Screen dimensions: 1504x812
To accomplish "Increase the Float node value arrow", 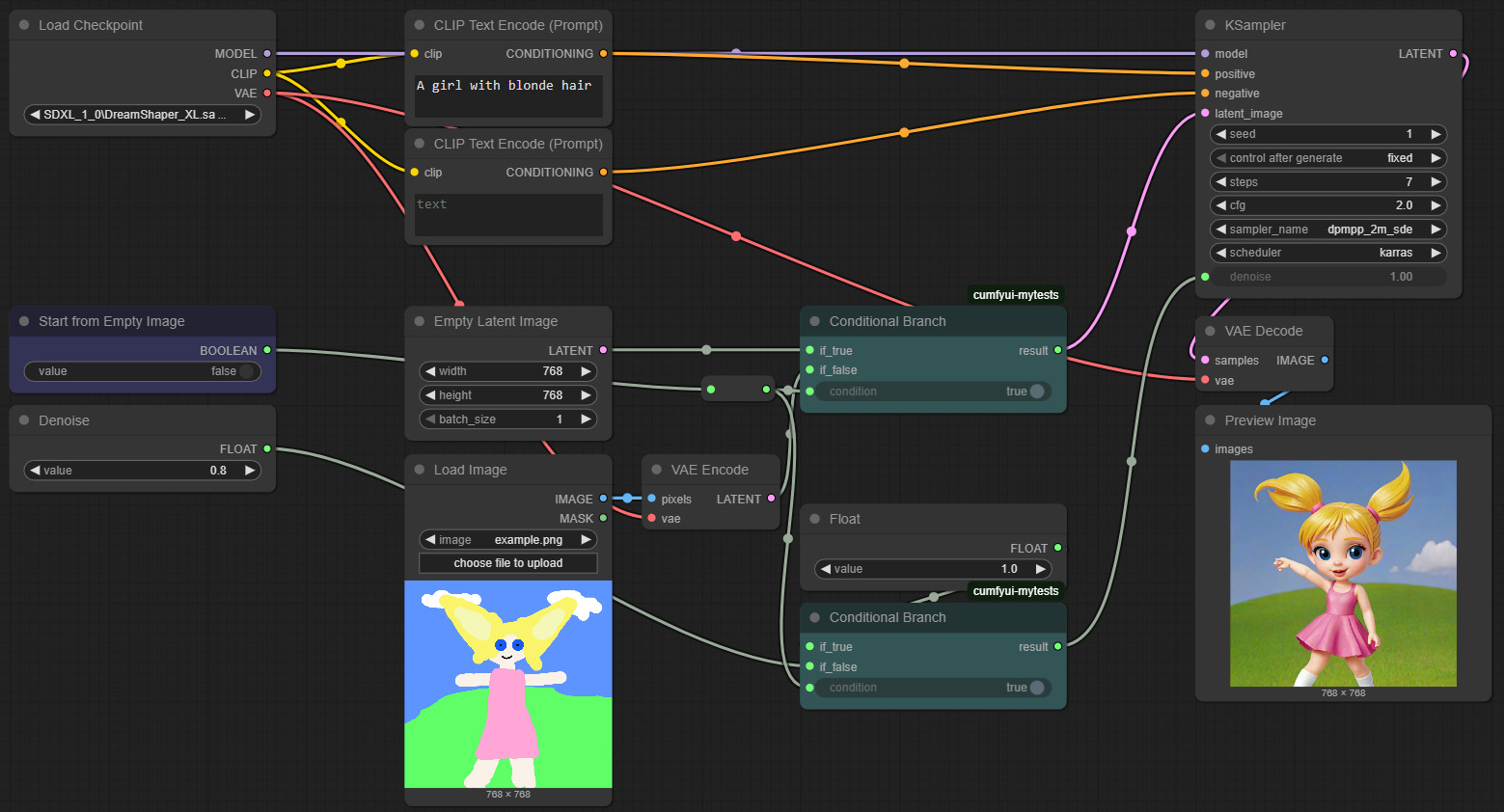I will pyautogui.click(x=1040, y=569).
